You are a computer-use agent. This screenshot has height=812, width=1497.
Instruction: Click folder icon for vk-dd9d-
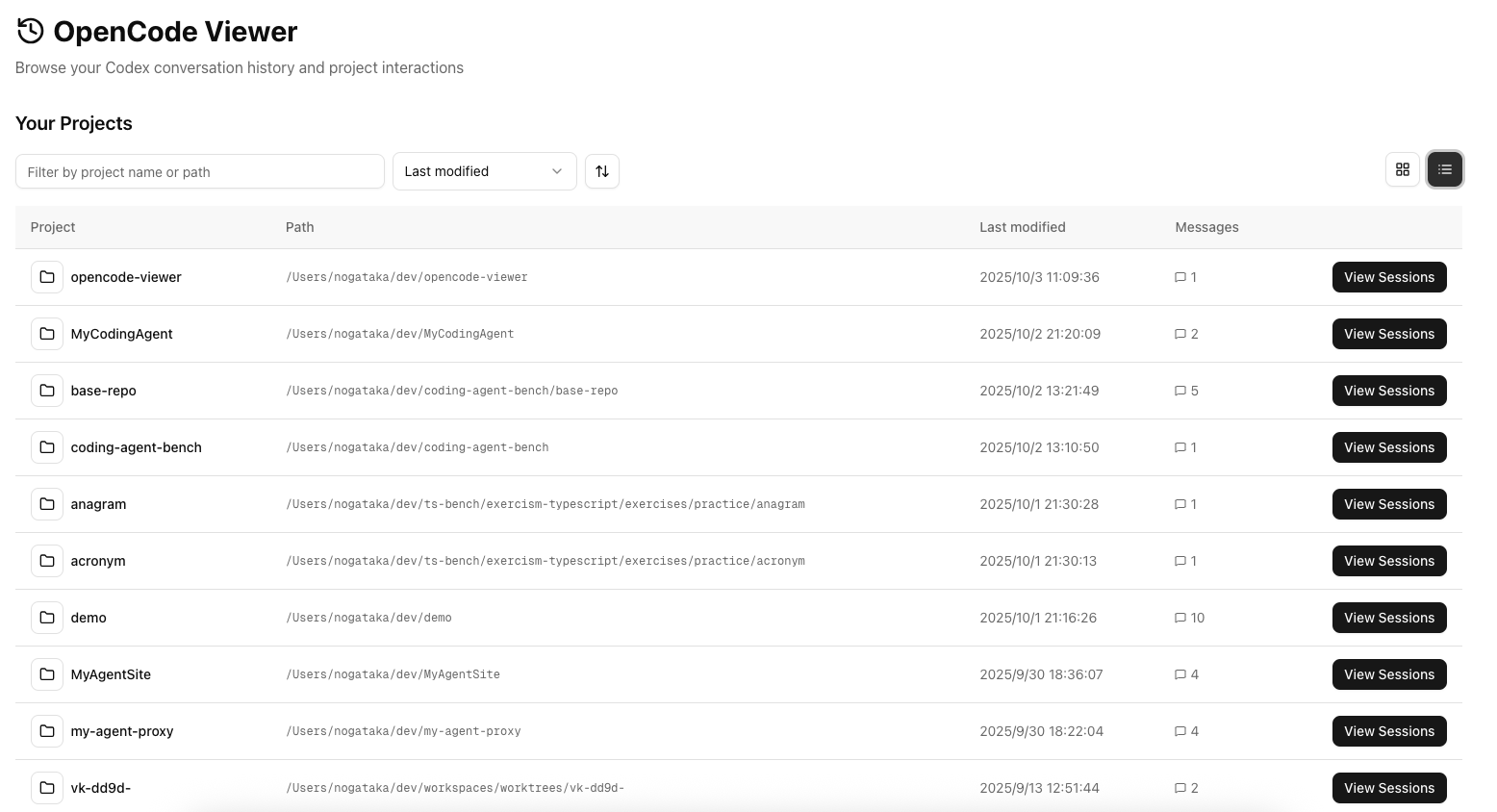click(x=47, y=788)
